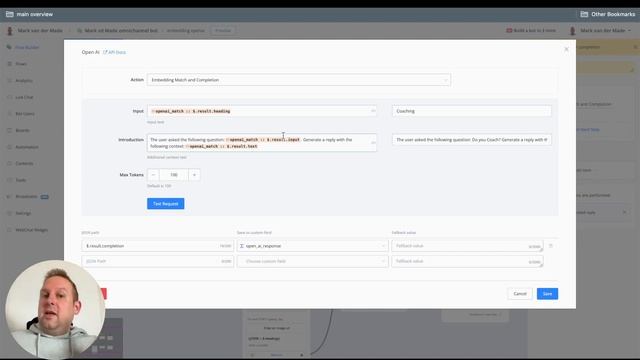
Task: Click the $.result.completion JSON path field
Action: (x=158, y=246)
